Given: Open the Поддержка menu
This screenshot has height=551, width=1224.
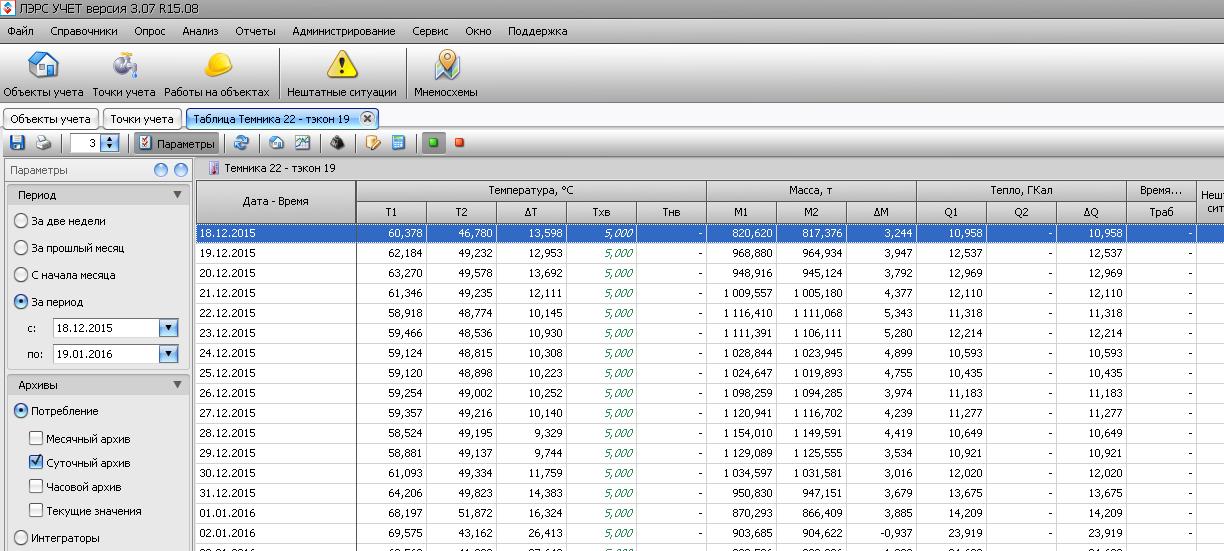Looking at the screenshot, I should (537, 31).
